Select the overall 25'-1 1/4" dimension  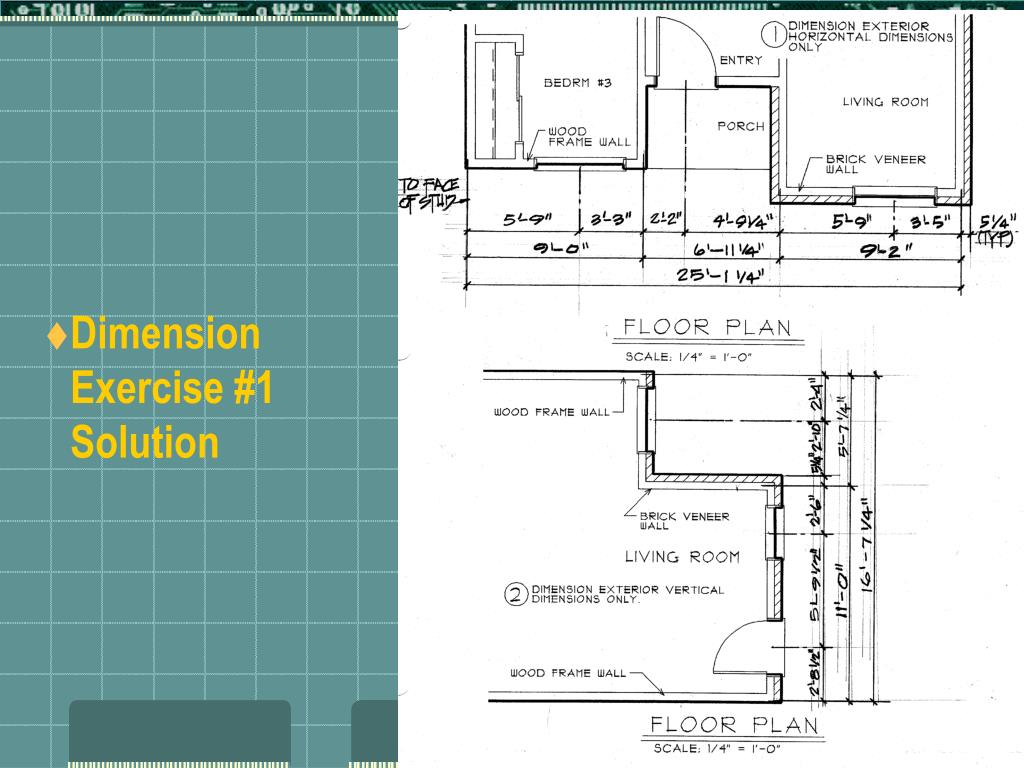coord(719,275)
